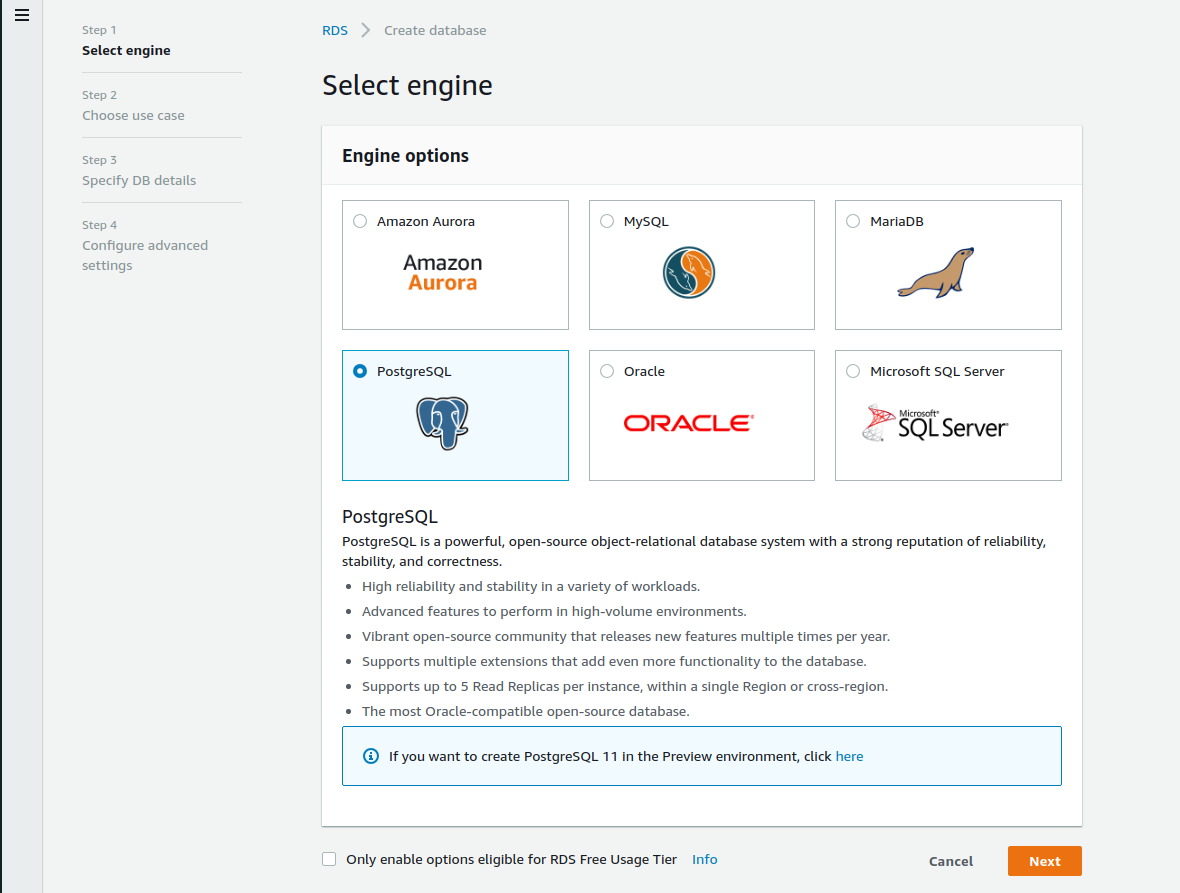Viewport: 1180px width, 893px height.
Task: Click the '5 Read Replicas' bullet
Action: [625, 686]
